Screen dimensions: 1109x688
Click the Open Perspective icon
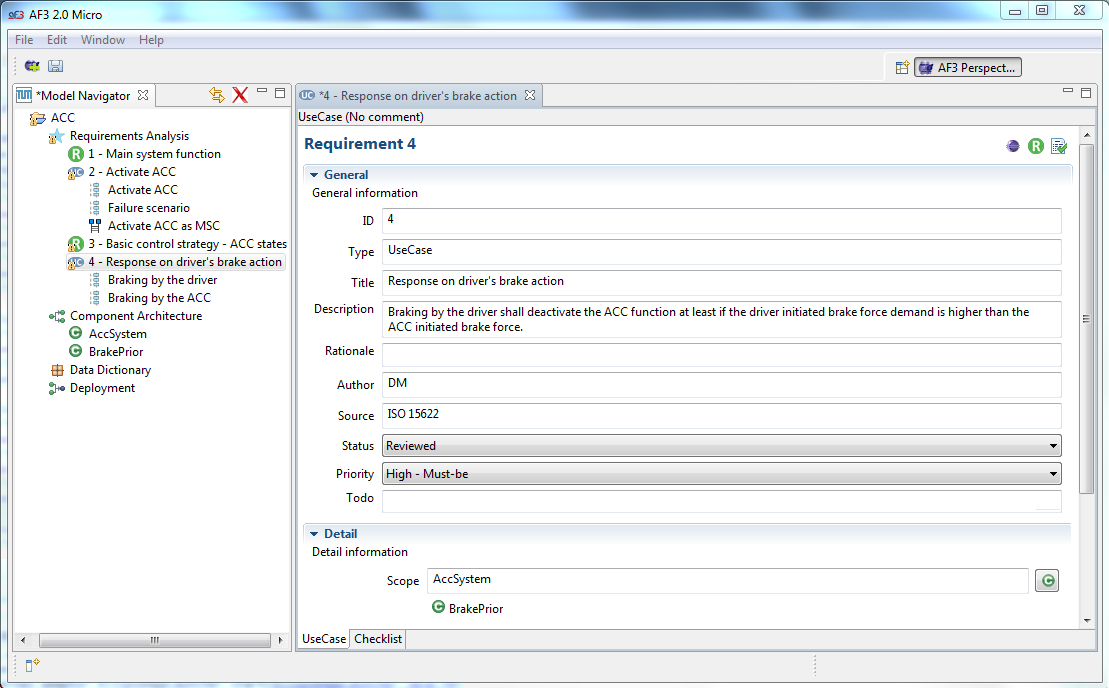(x=902, y=68)
